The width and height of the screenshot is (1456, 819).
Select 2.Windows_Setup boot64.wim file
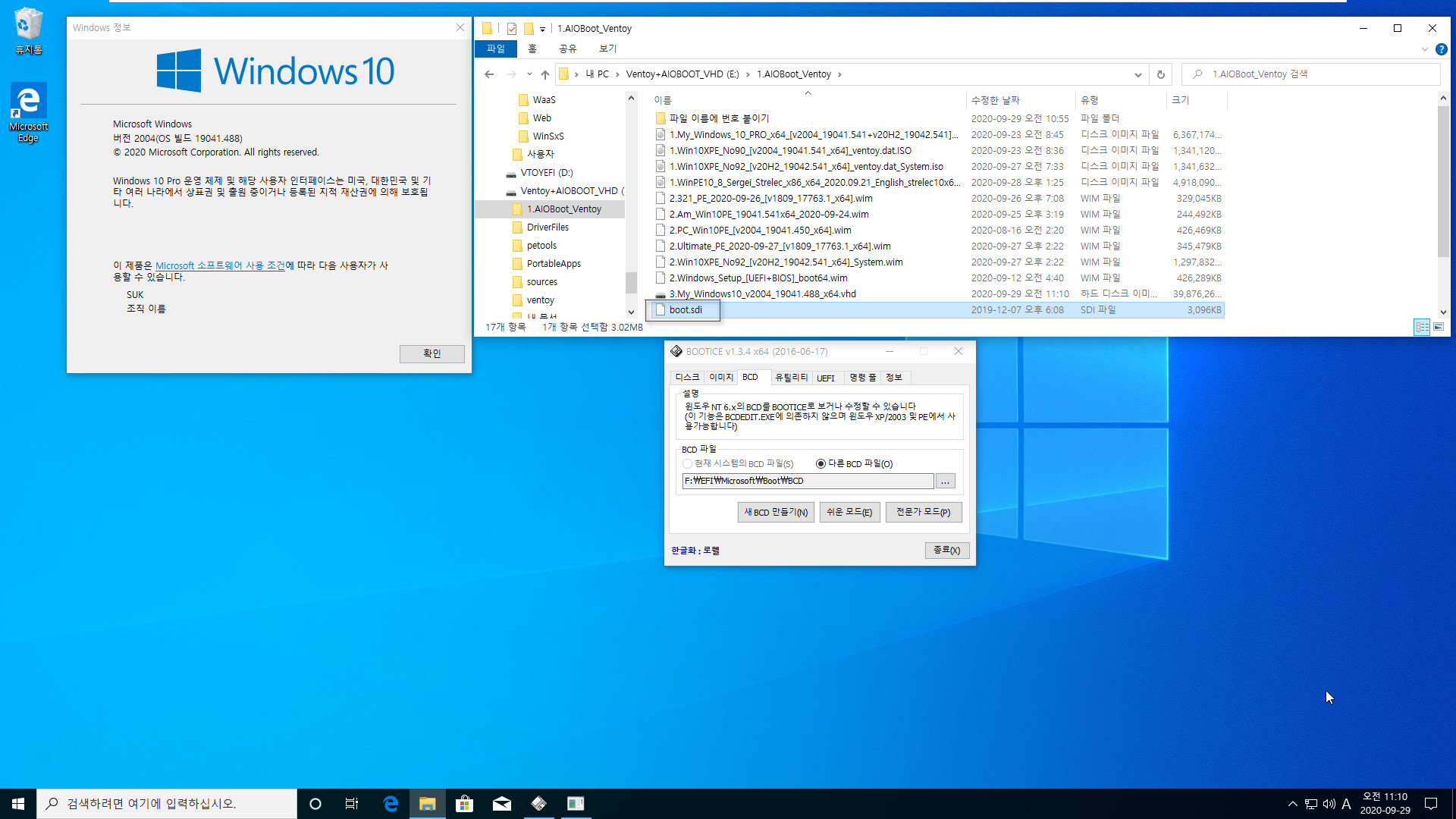coord(758,278)
